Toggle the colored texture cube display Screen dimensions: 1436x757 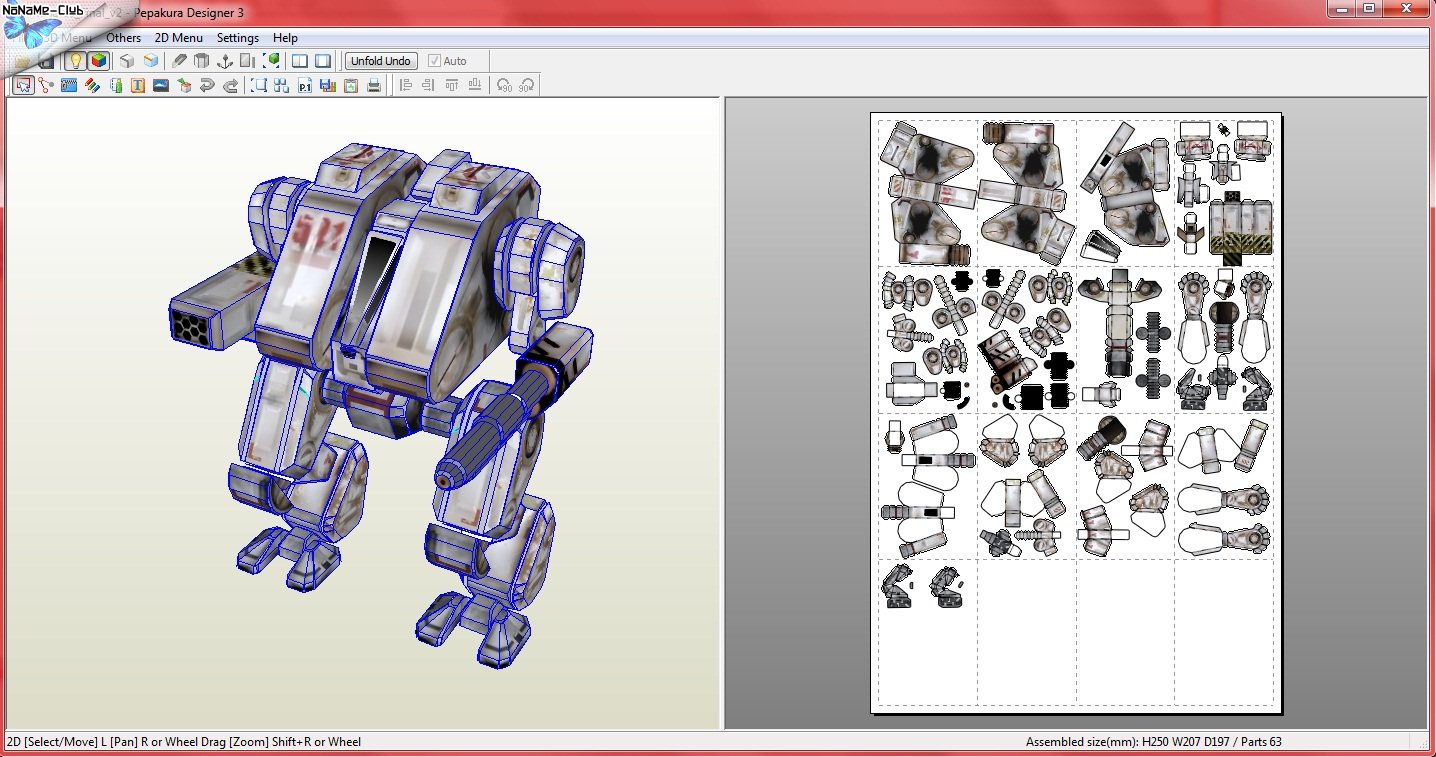click(x=98, y=61)
